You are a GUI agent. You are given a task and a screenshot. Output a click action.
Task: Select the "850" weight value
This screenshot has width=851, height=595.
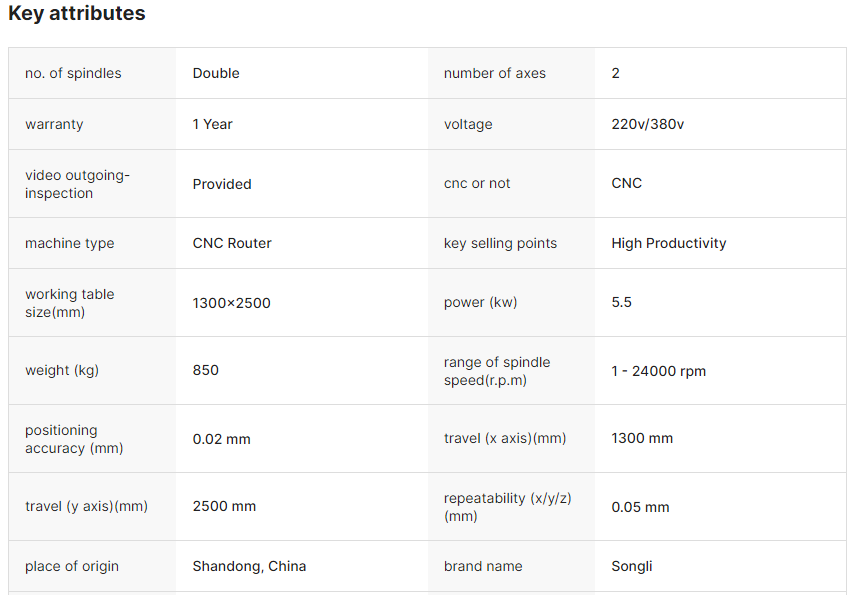(206, 370)
